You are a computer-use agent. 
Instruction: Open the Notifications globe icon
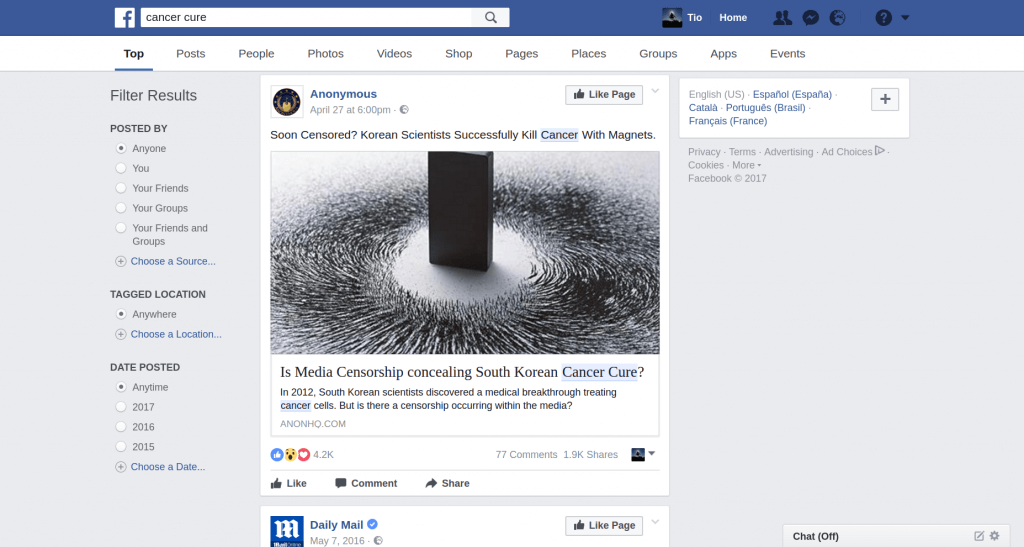pyautogui.click(x=838, y=17)
